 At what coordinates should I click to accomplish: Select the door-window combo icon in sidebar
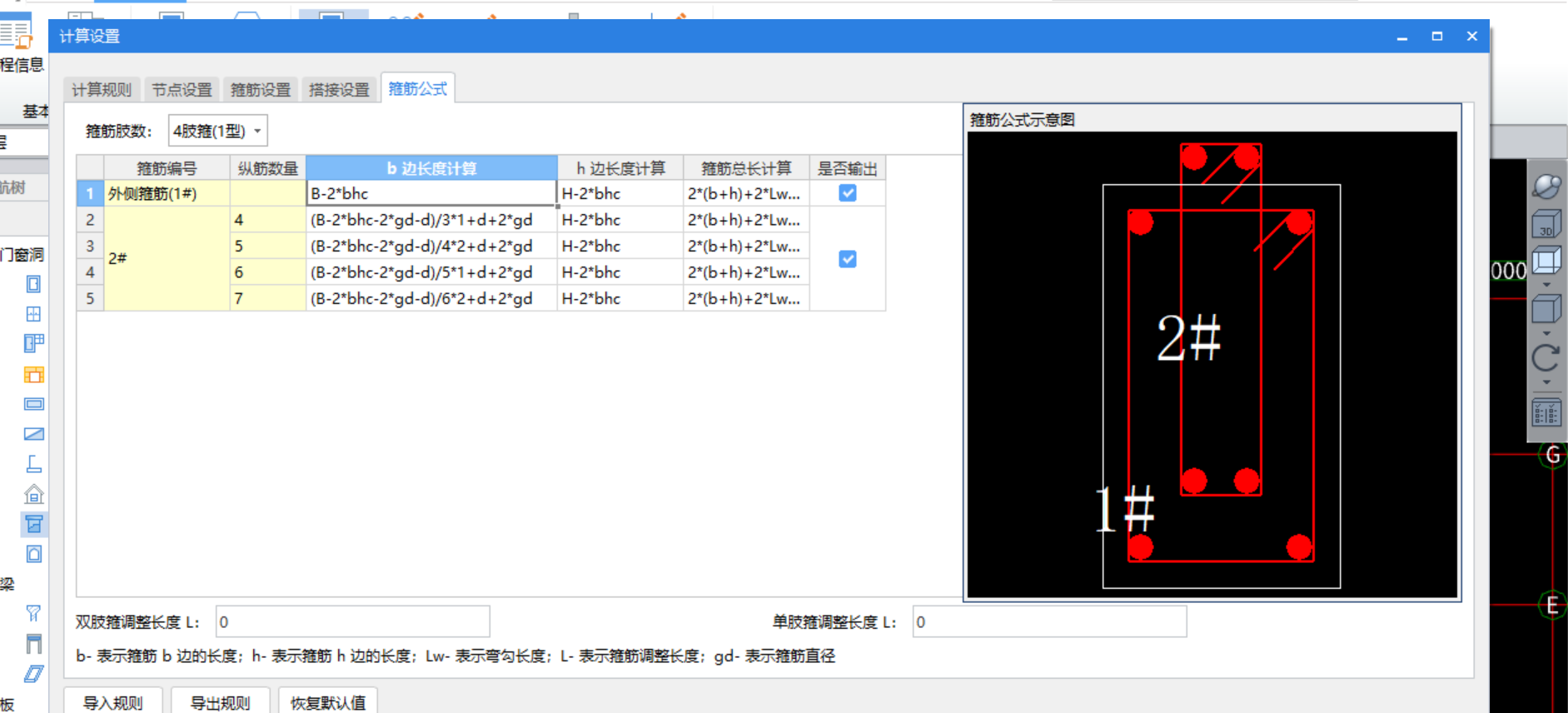click(x=33, y=343)
